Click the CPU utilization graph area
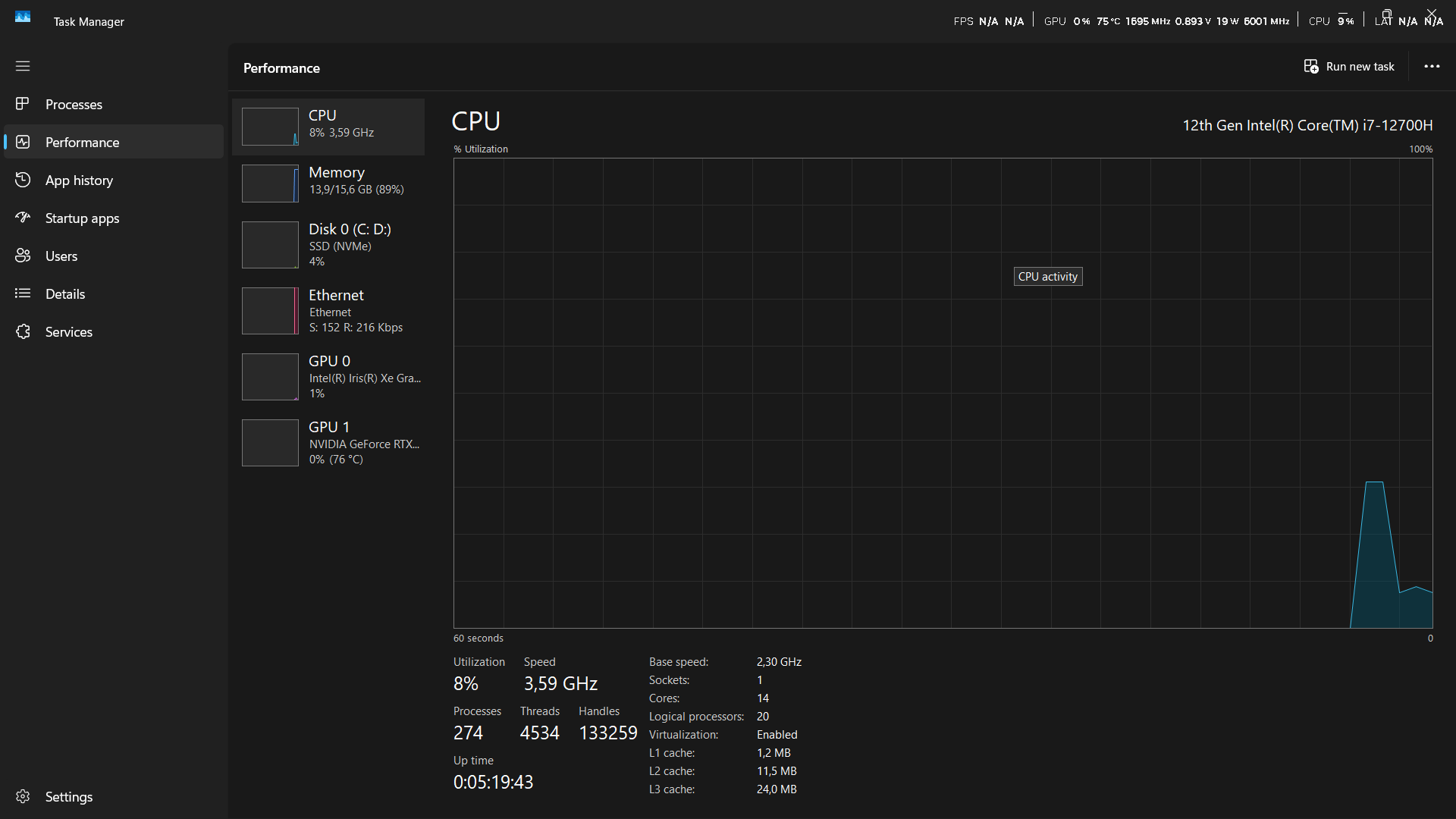The width and height of the screenshot is (1456, 819). click(x=943, y=393)
